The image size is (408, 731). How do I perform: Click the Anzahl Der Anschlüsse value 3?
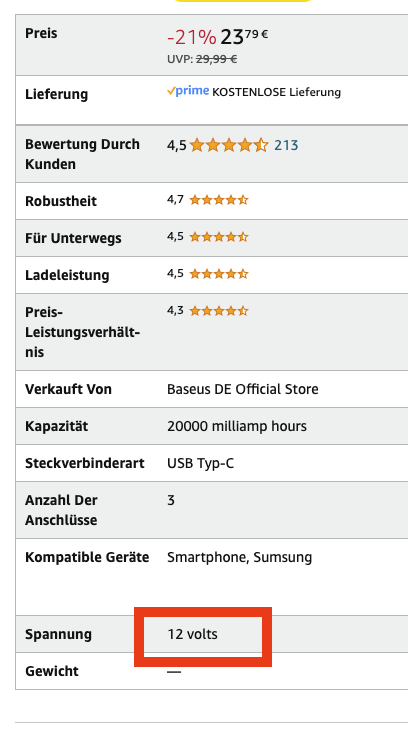(171, 500)
